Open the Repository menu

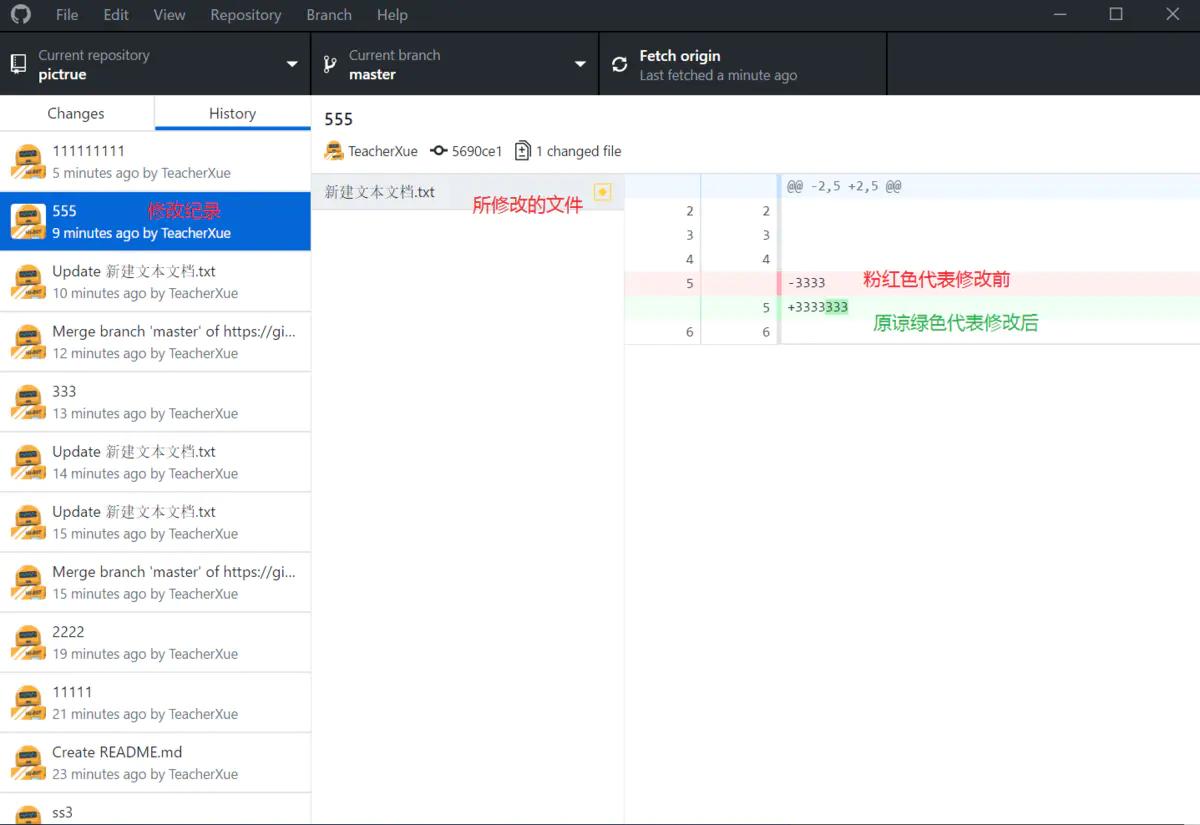click(x=246, y=15)
